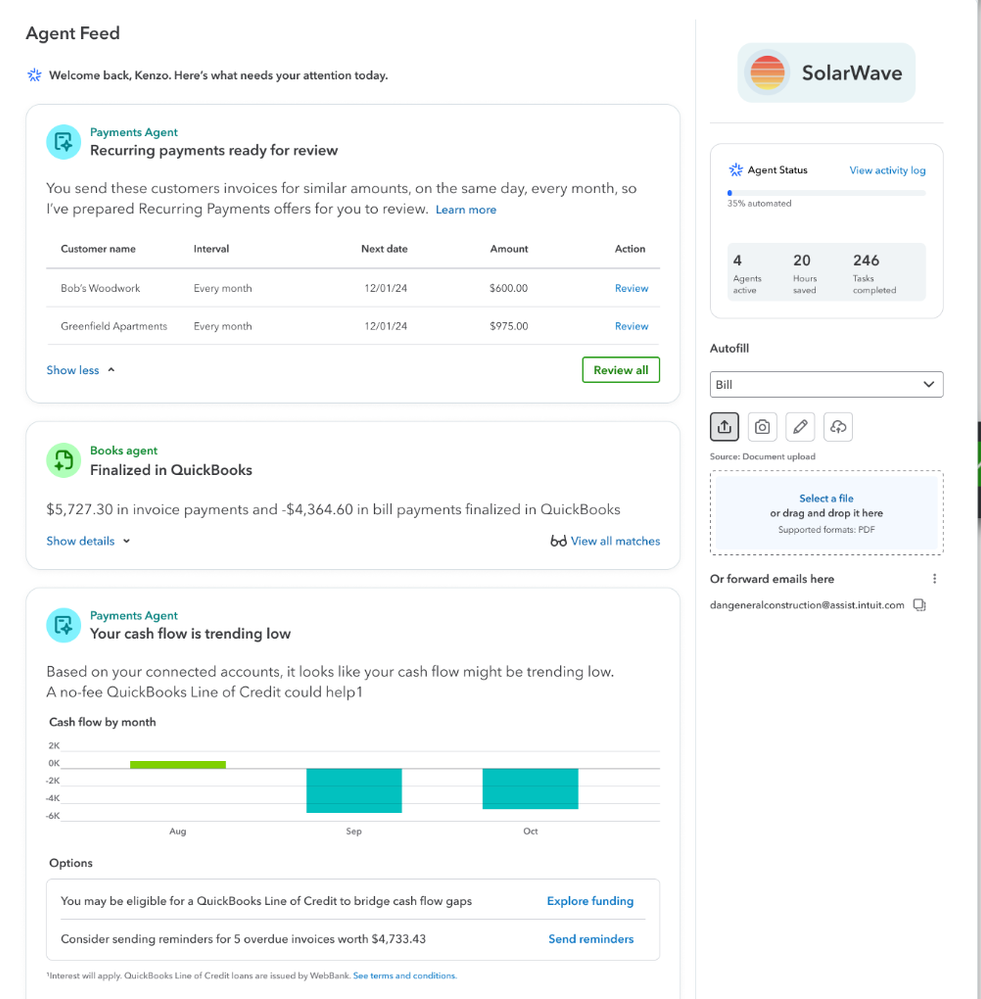981x999 pixels.
Task: Choose the camera capture source icon
Action: click(762, 427)
